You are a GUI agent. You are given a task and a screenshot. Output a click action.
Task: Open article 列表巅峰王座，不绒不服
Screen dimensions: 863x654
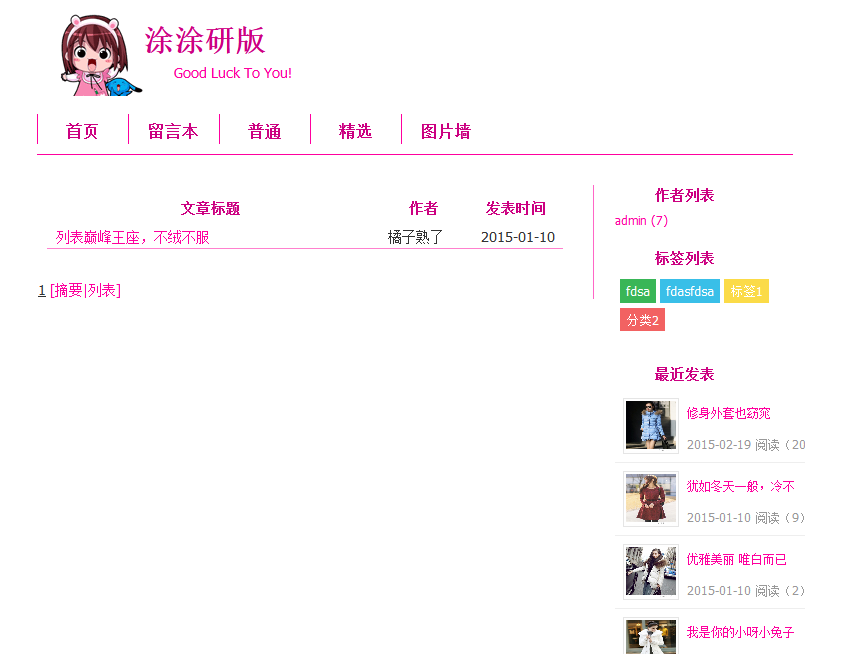coord(133,237)
